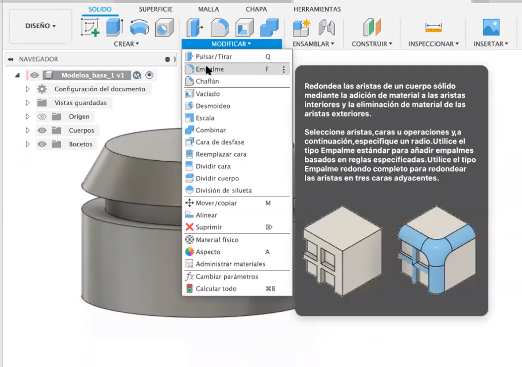The image size is (522, 367).
Task: Choose Alinear from Modificar menu
Action: coord(237,215)
